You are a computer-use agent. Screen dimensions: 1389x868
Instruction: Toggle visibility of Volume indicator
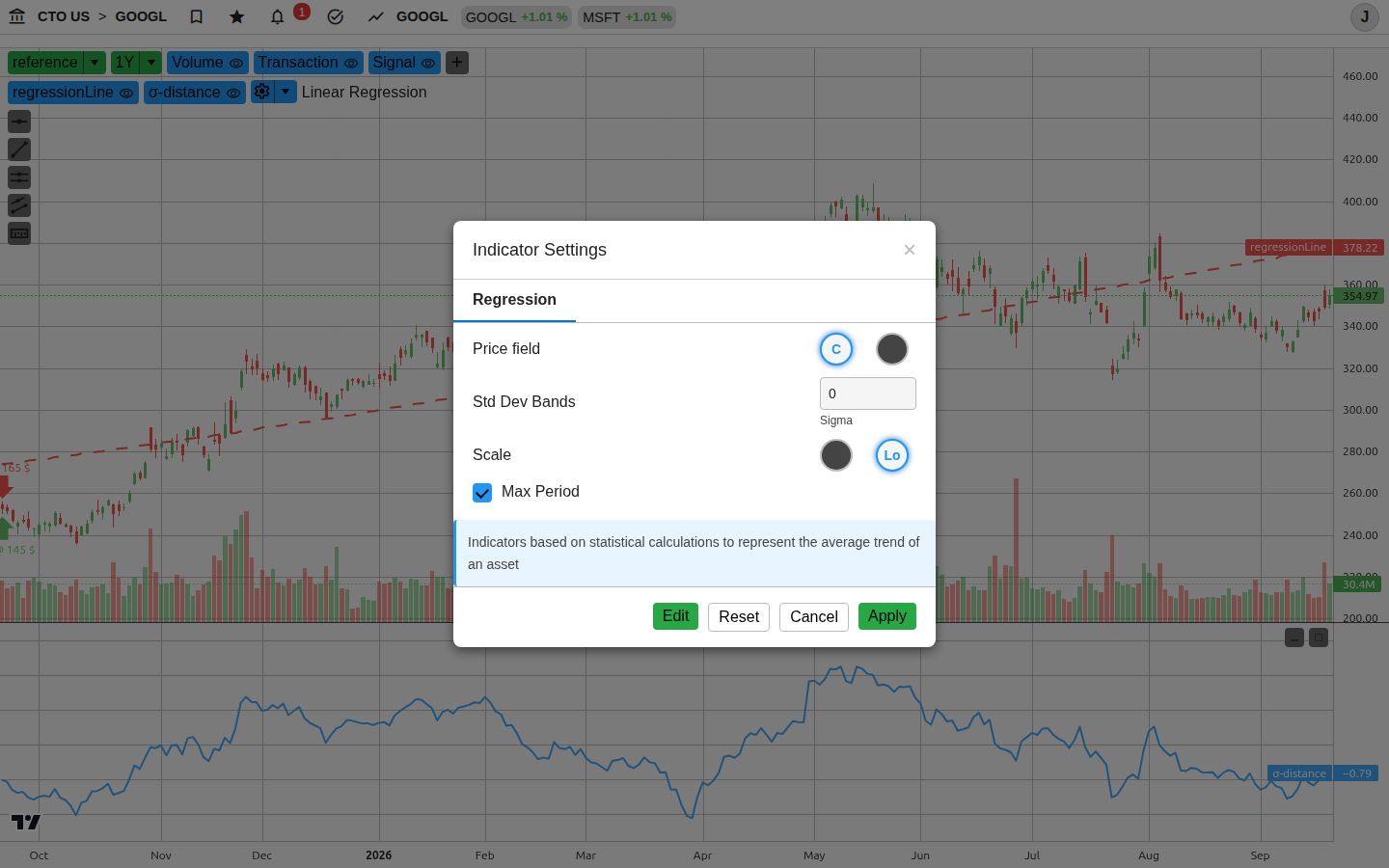pos(236,64)
